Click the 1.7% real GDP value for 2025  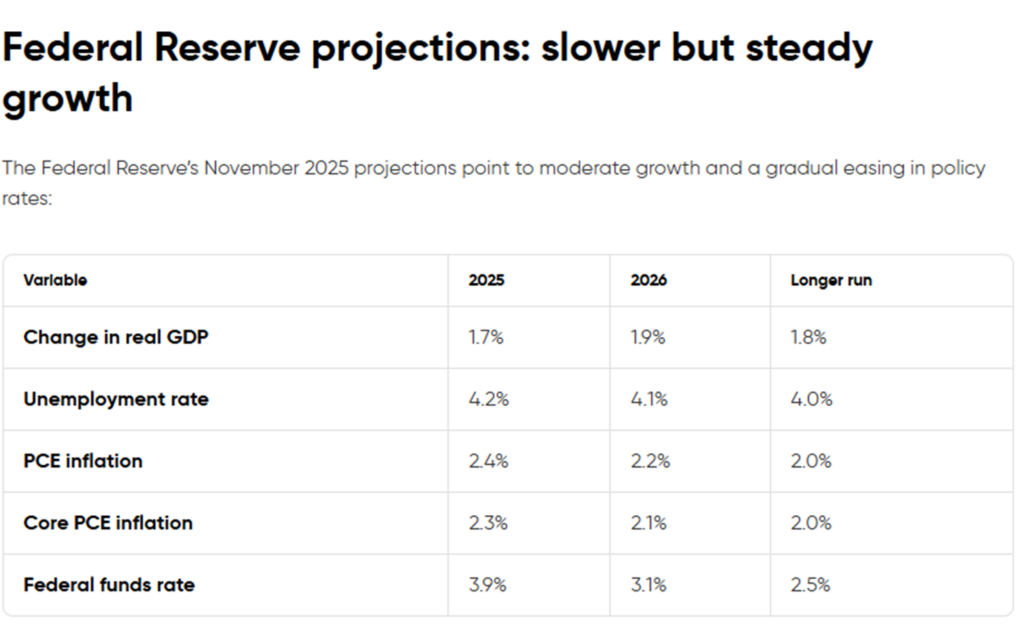click(486, 337)
